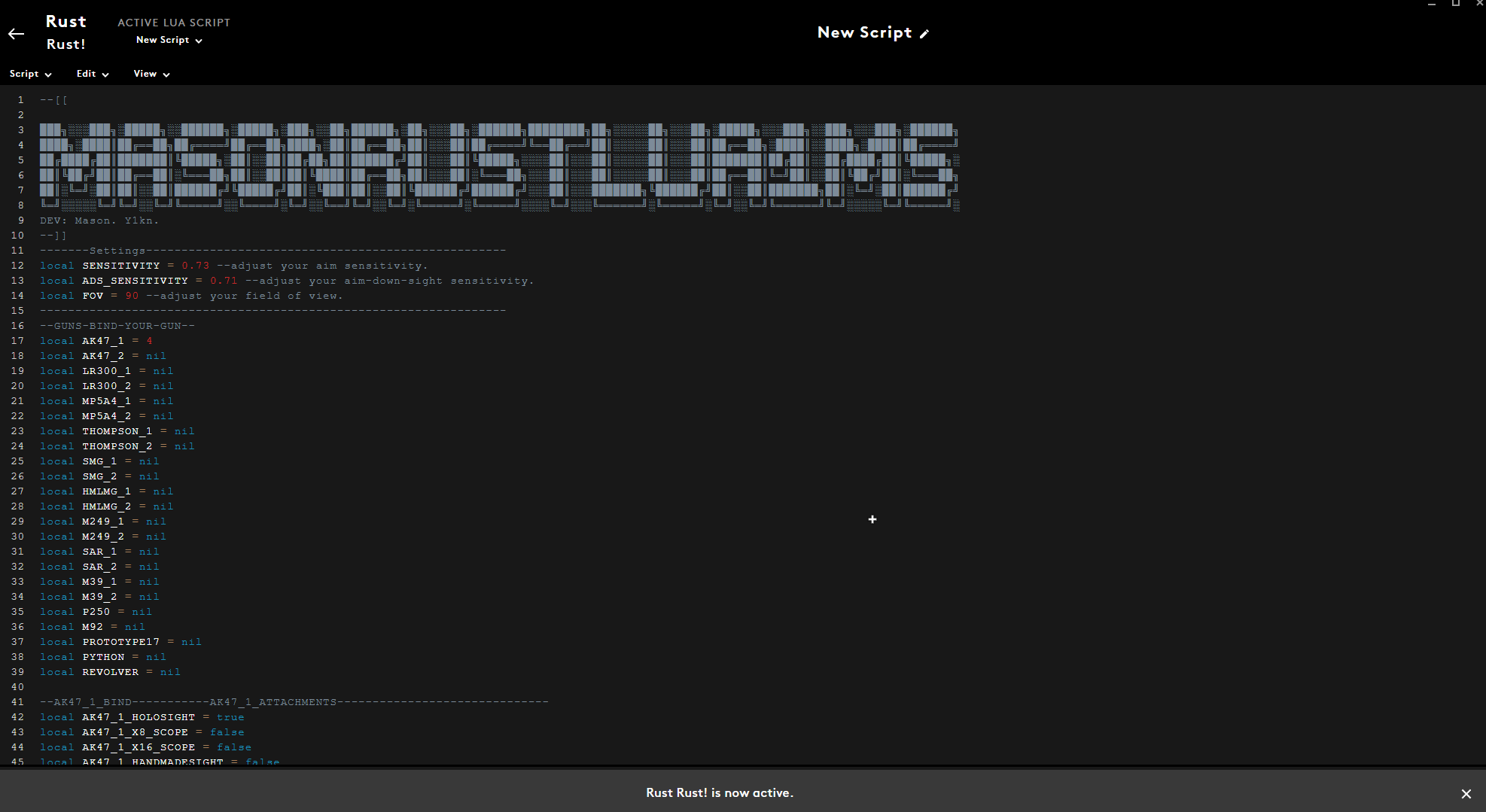The height and width of the screenshot is (812, 1486).
Task: Click the window minimize button
Action: [1431, 4]
